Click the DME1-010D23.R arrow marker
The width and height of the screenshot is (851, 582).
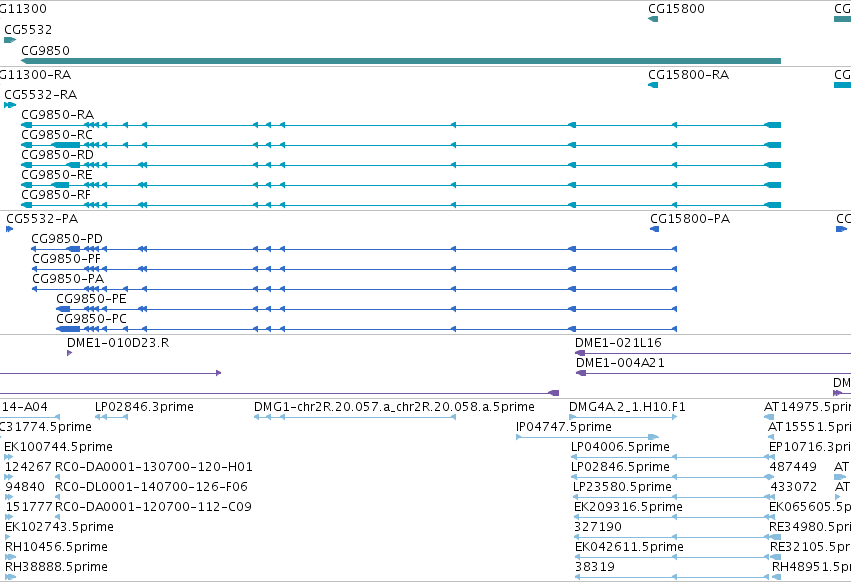69,353
